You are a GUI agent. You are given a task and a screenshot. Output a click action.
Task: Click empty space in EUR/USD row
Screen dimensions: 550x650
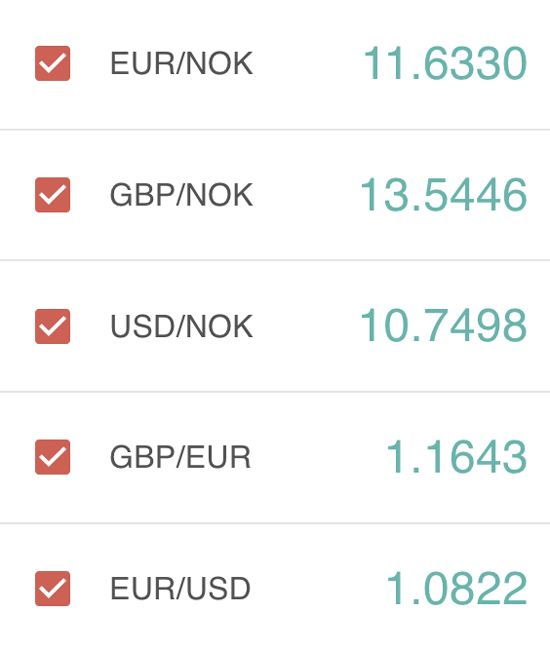[319, 588]
